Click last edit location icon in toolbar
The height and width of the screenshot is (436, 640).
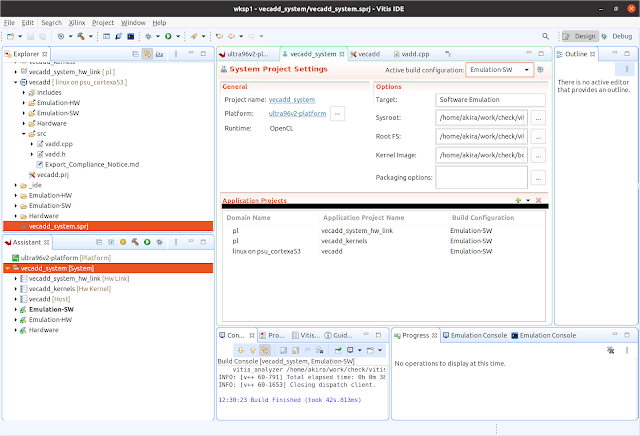(219, 36)
